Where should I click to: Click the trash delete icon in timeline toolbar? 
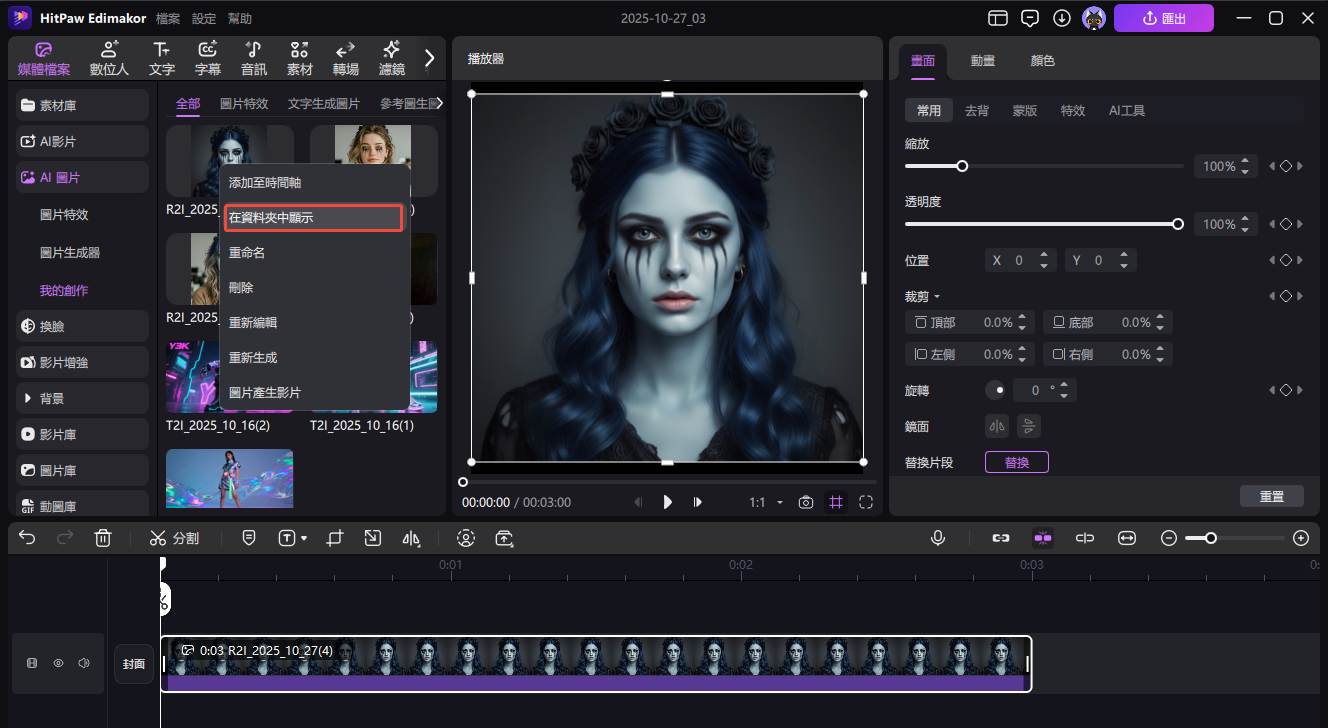pos(102,538)
